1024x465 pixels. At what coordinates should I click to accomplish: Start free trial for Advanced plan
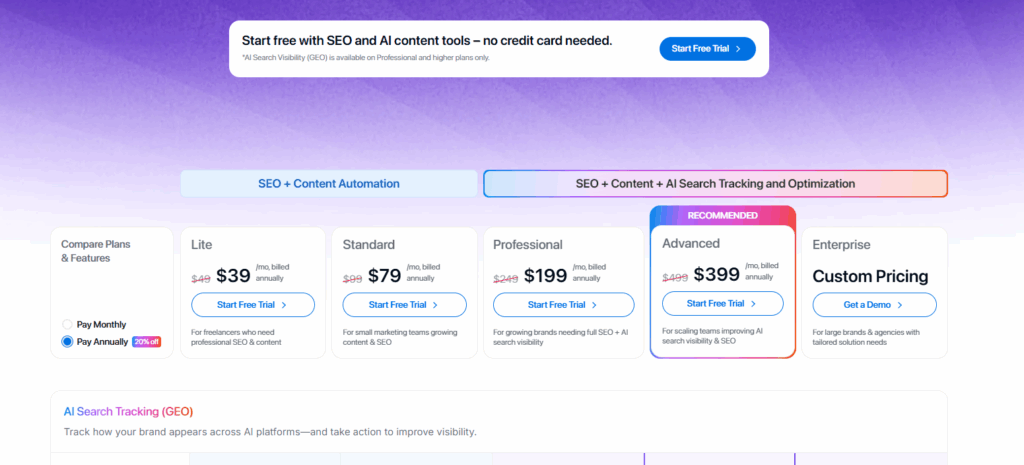click(x=722, y=303)
